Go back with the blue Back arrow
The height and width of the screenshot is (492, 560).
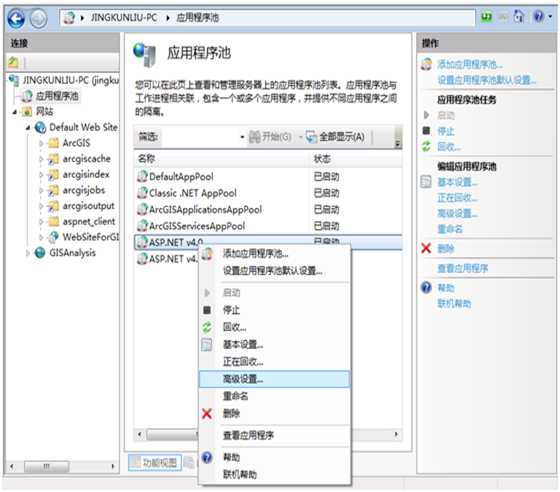click(16, 18)
